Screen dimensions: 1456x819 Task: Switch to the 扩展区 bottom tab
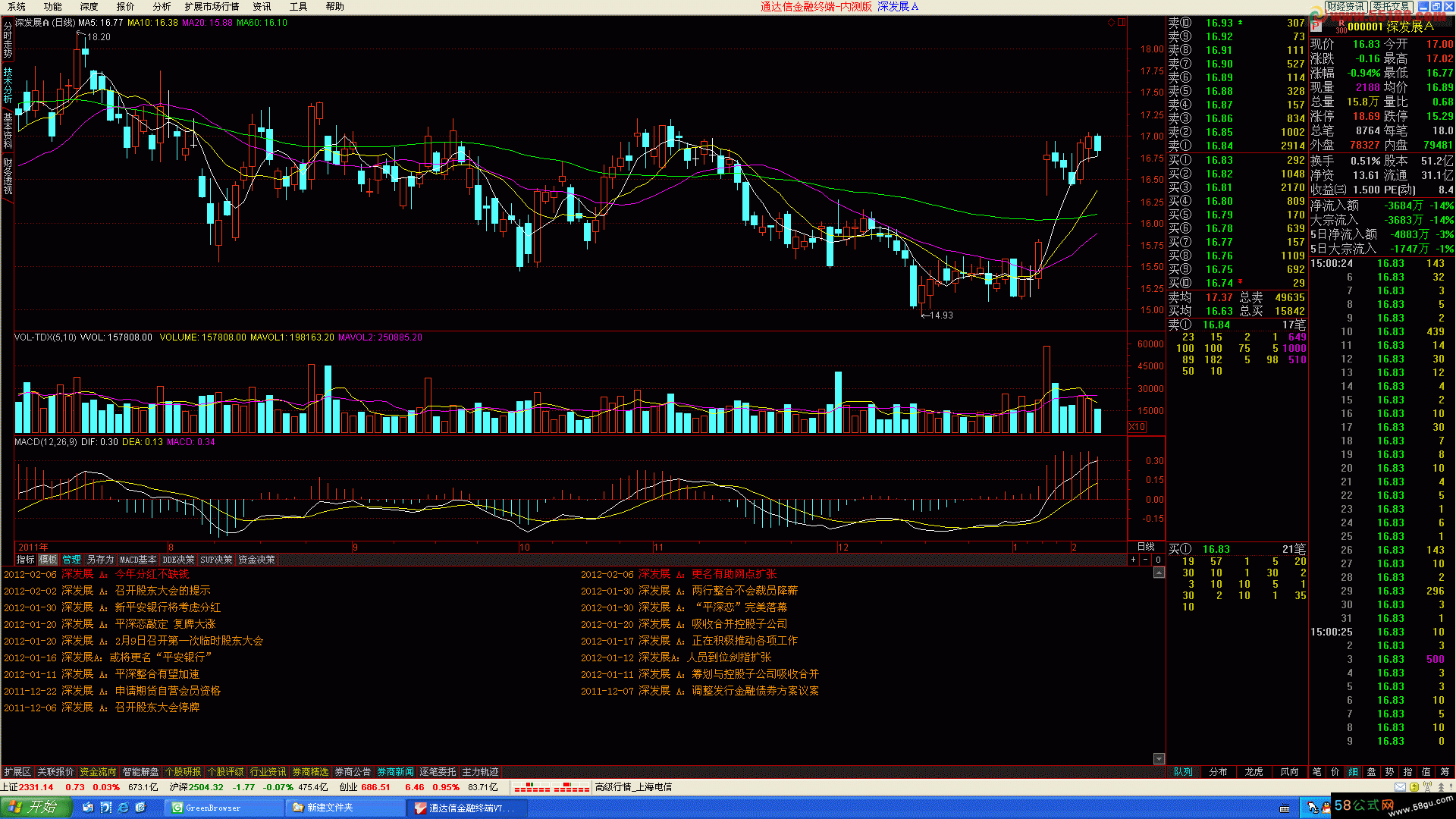(17, 772)
